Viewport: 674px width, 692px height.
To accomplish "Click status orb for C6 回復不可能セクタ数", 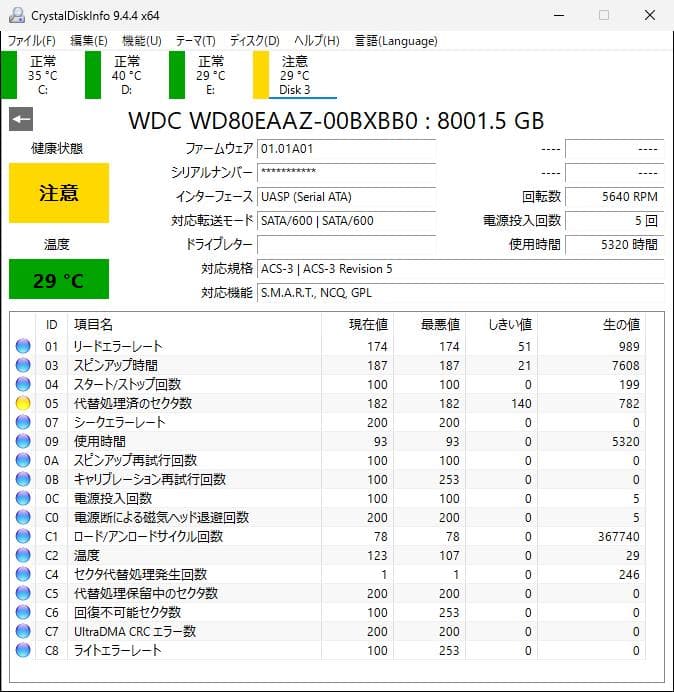I will point(23,612).
